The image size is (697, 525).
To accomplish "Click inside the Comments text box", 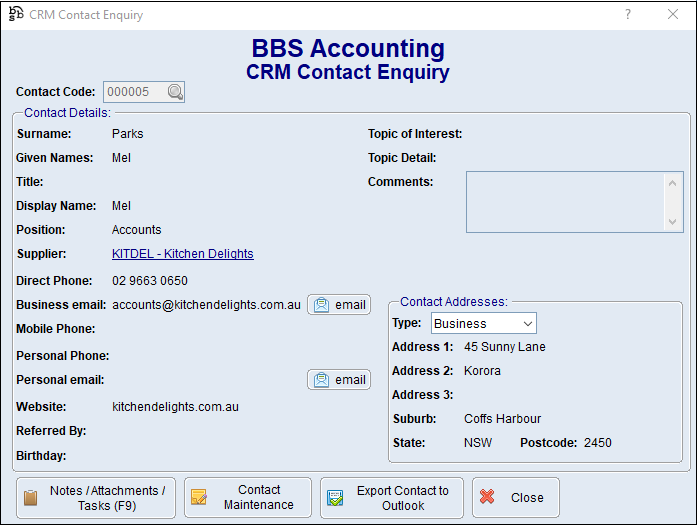I will tap(565, 202).
